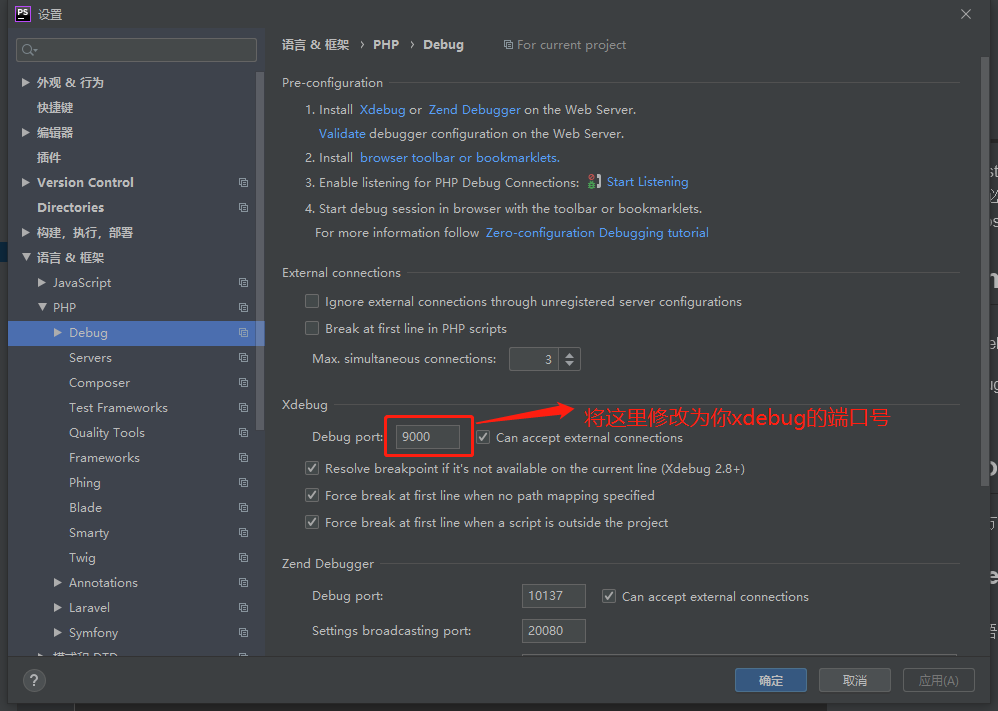Open the Test Frameworks settings page
The image size is (998, 711).
118,408
